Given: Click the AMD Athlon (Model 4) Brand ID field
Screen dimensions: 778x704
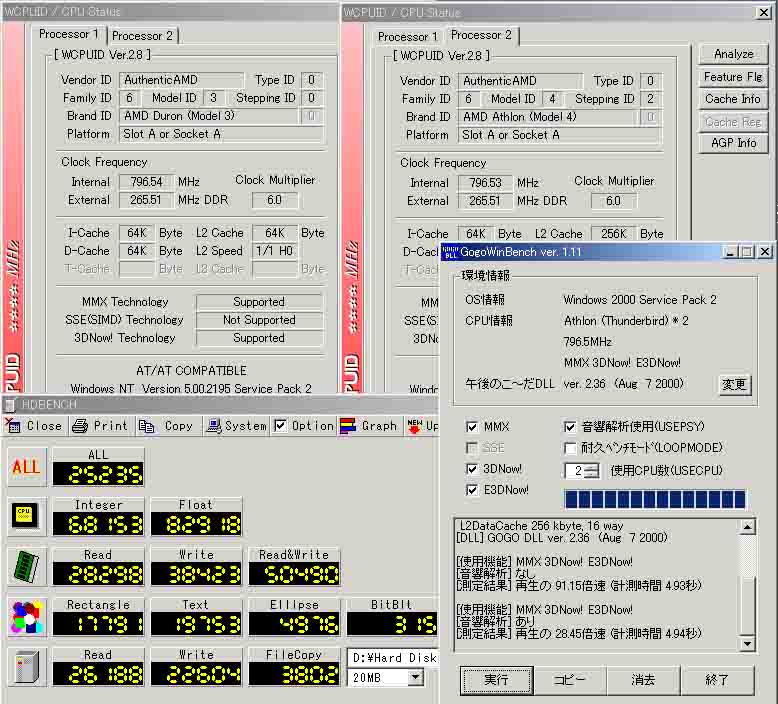Looking at the screenshot, I should tap(548, 117).
